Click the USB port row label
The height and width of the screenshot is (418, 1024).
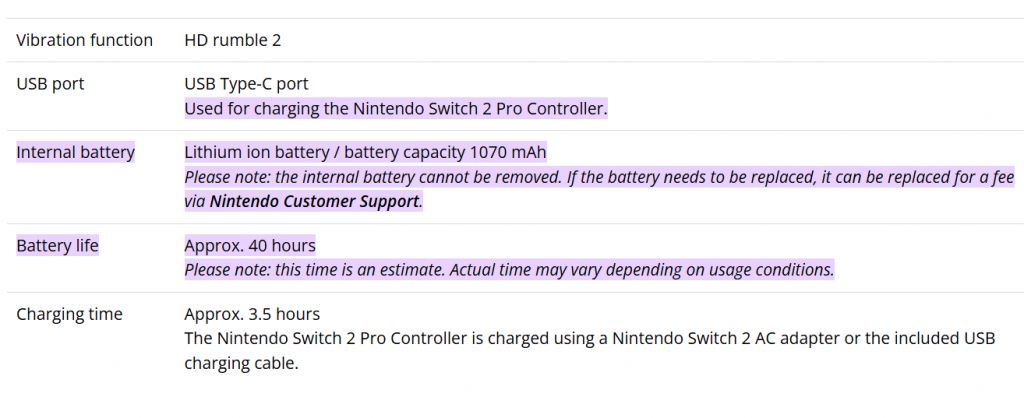(50, 84)
